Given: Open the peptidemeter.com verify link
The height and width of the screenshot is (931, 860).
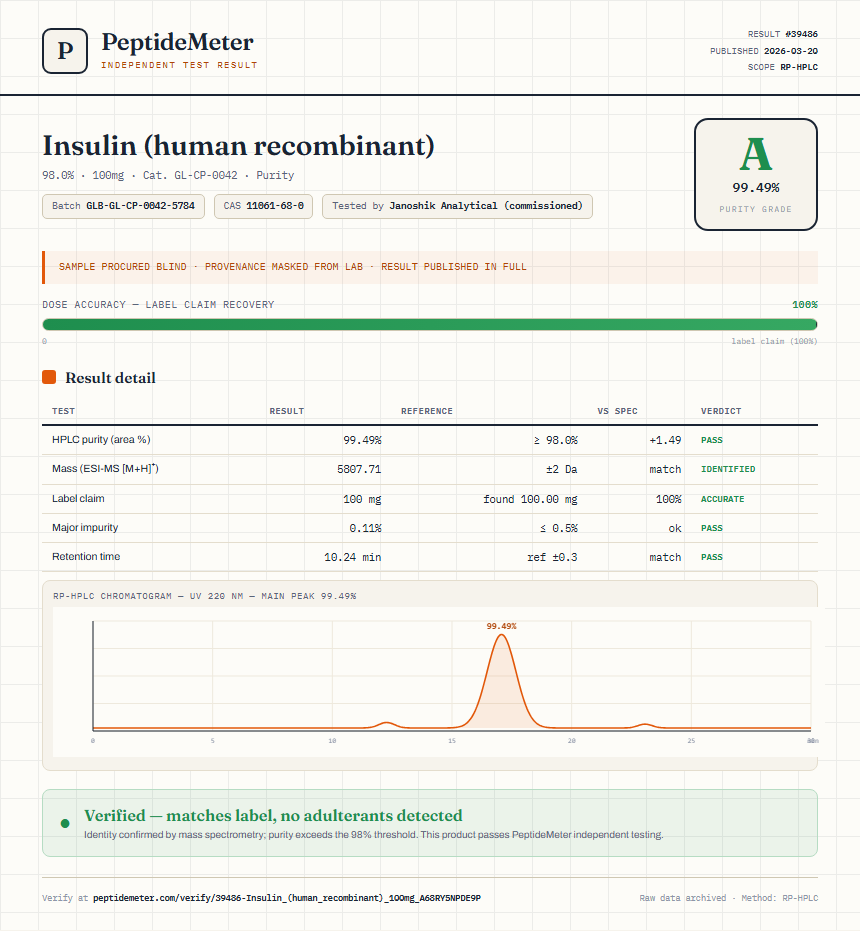Looking at the screenshot, I should point(287,898).
